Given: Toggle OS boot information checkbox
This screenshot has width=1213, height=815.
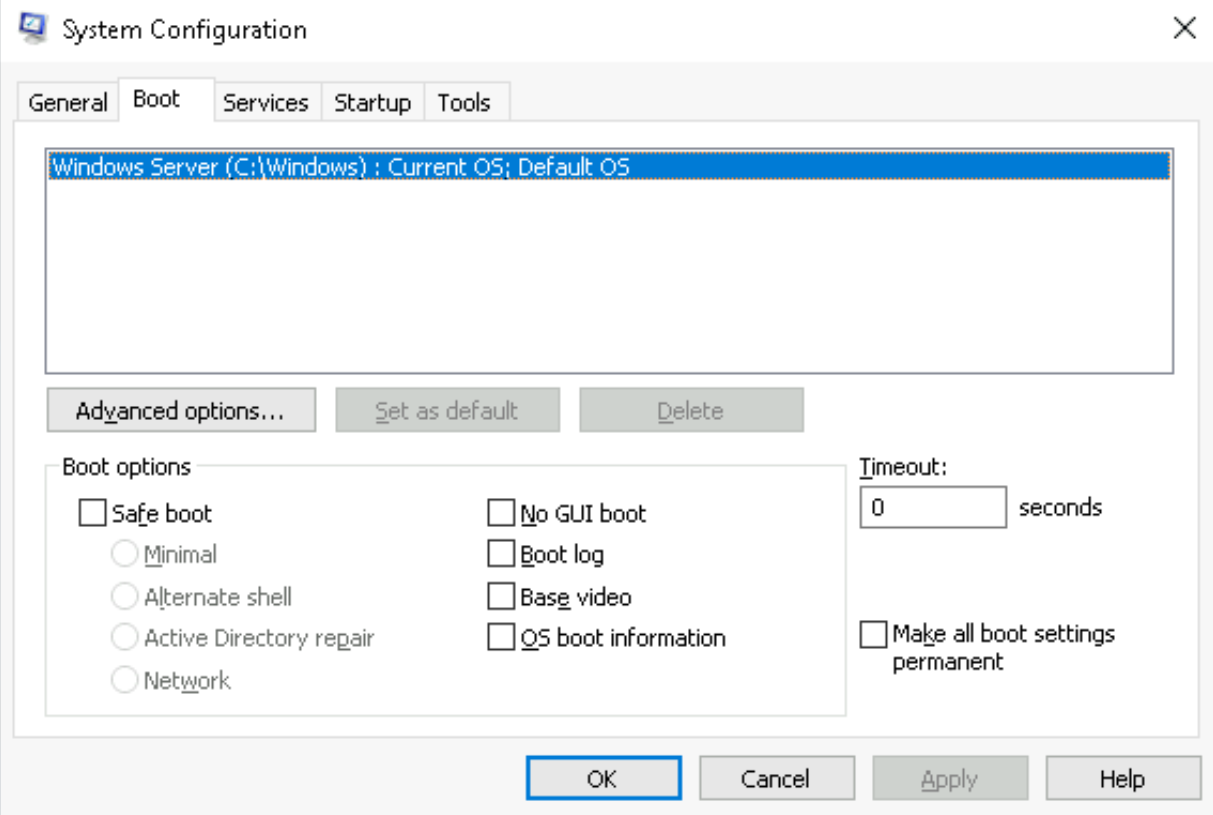Looking at the screenshot, I should pos(500,638).
